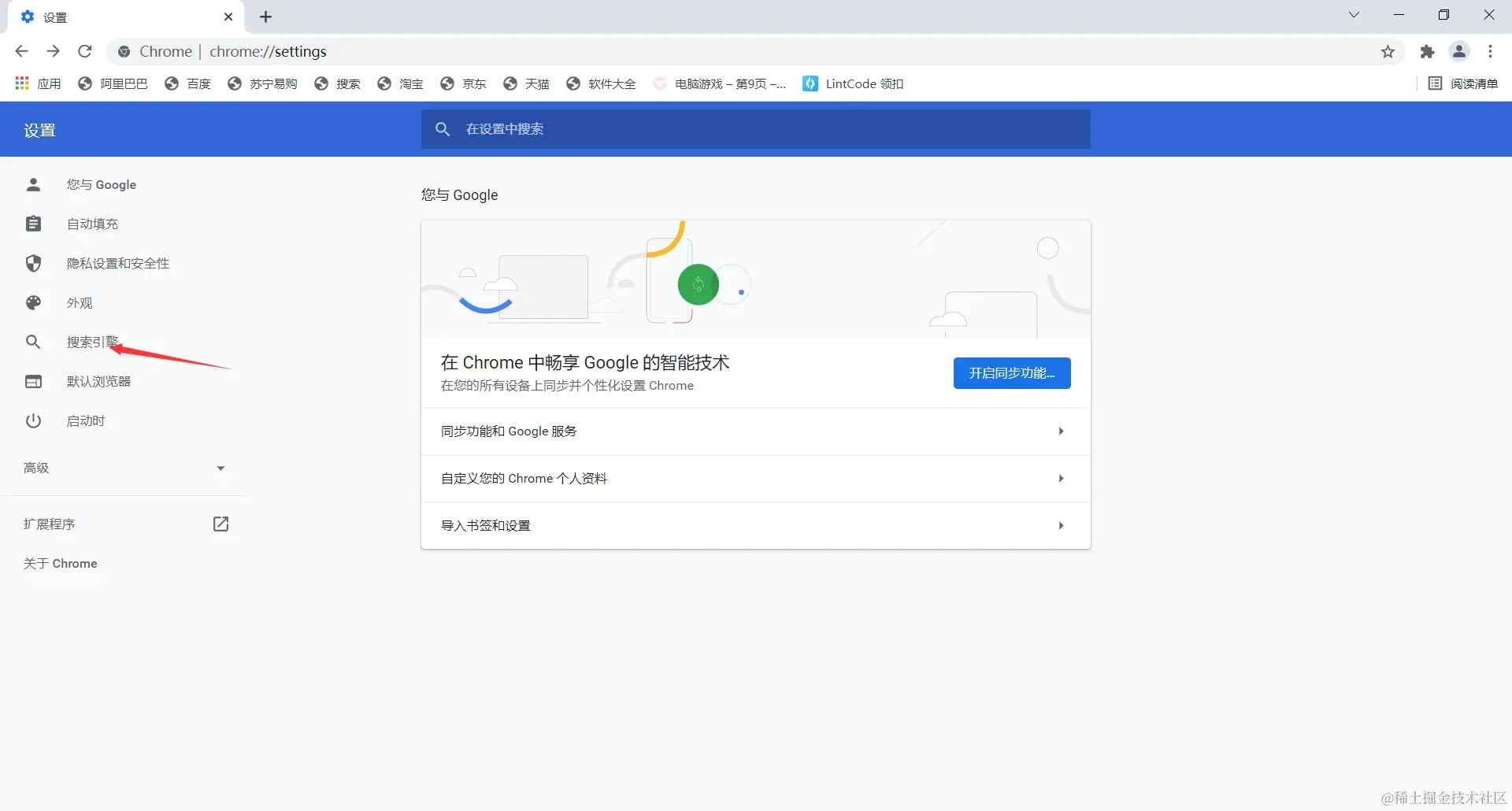Bookmark this page with the star icon

1388,51
